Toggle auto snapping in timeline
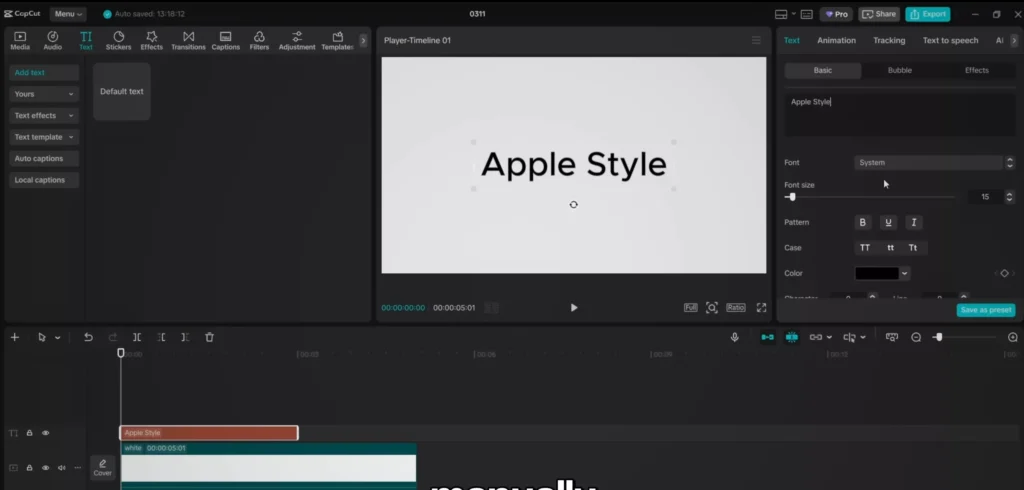1024x490 pixels. (x=792, y=337)
